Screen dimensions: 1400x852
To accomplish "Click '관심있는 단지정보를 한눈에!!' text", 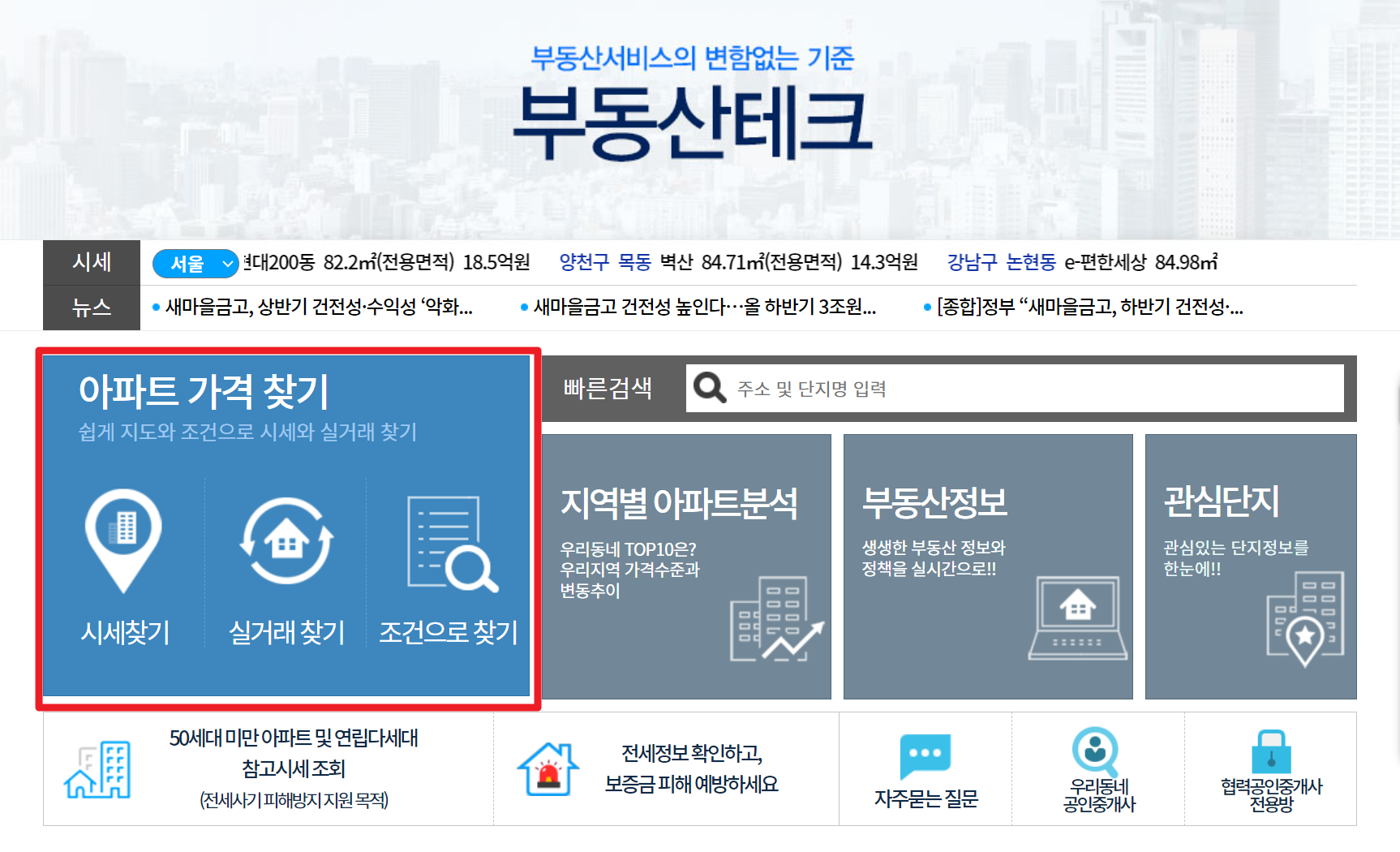I will [x=1236, y=558].
